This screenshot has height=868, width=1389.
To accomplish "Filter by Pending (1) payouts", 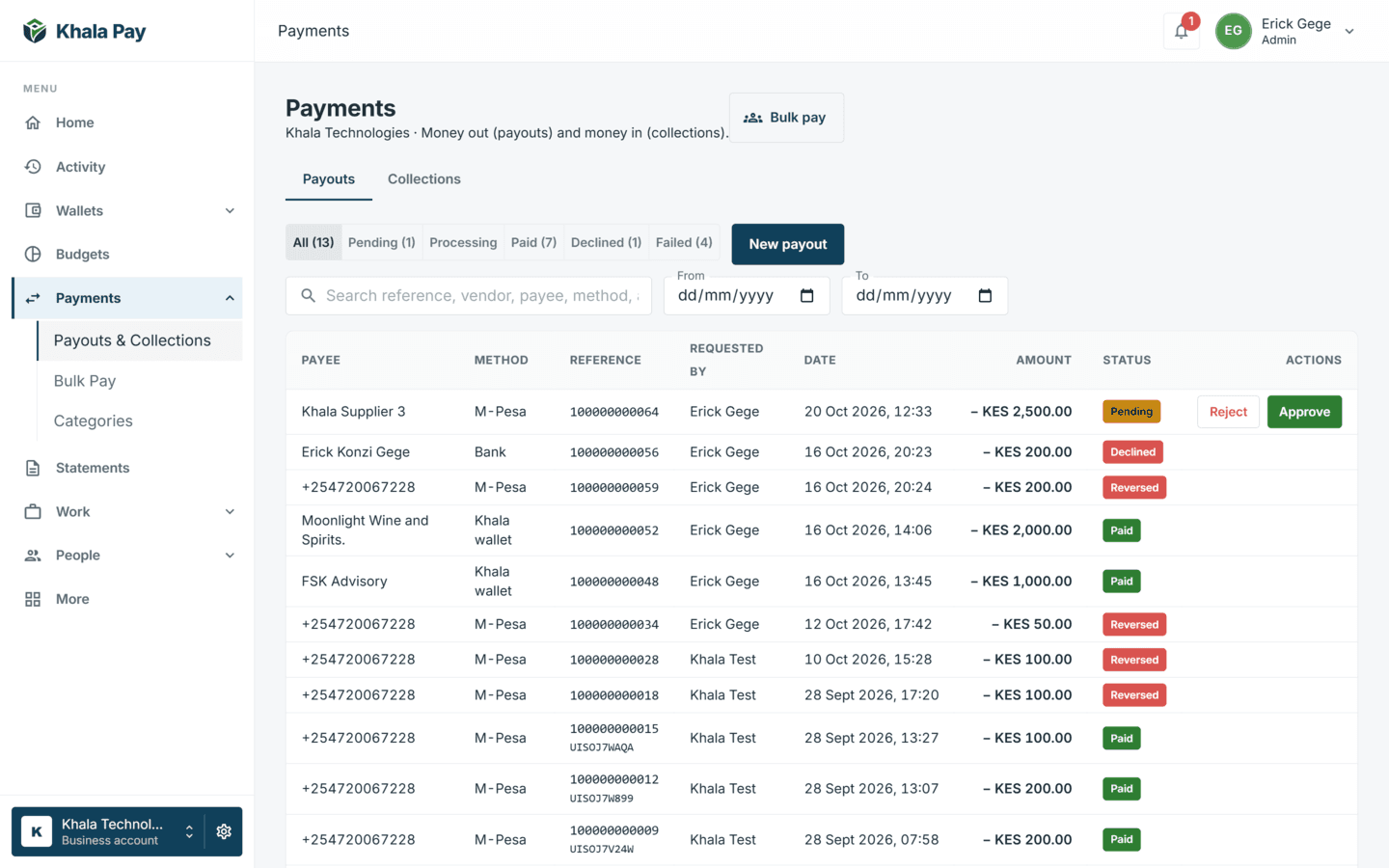I will [382, 242].
